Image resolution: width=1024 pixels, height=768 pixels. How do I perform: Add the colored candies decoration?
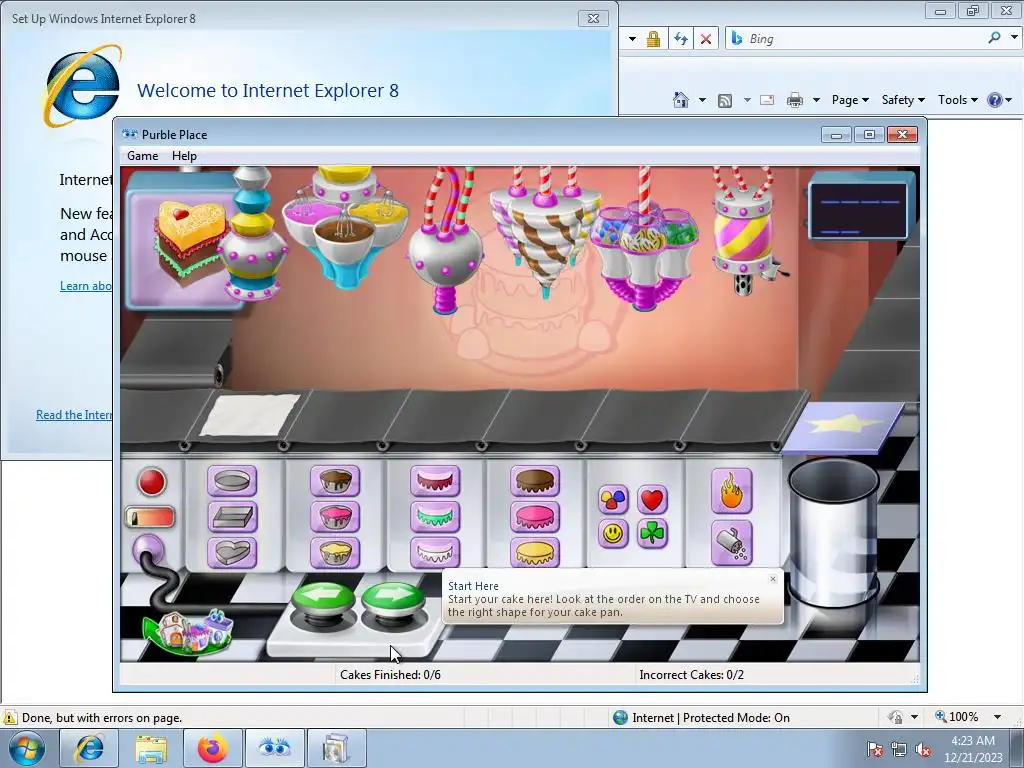[613, 500]
